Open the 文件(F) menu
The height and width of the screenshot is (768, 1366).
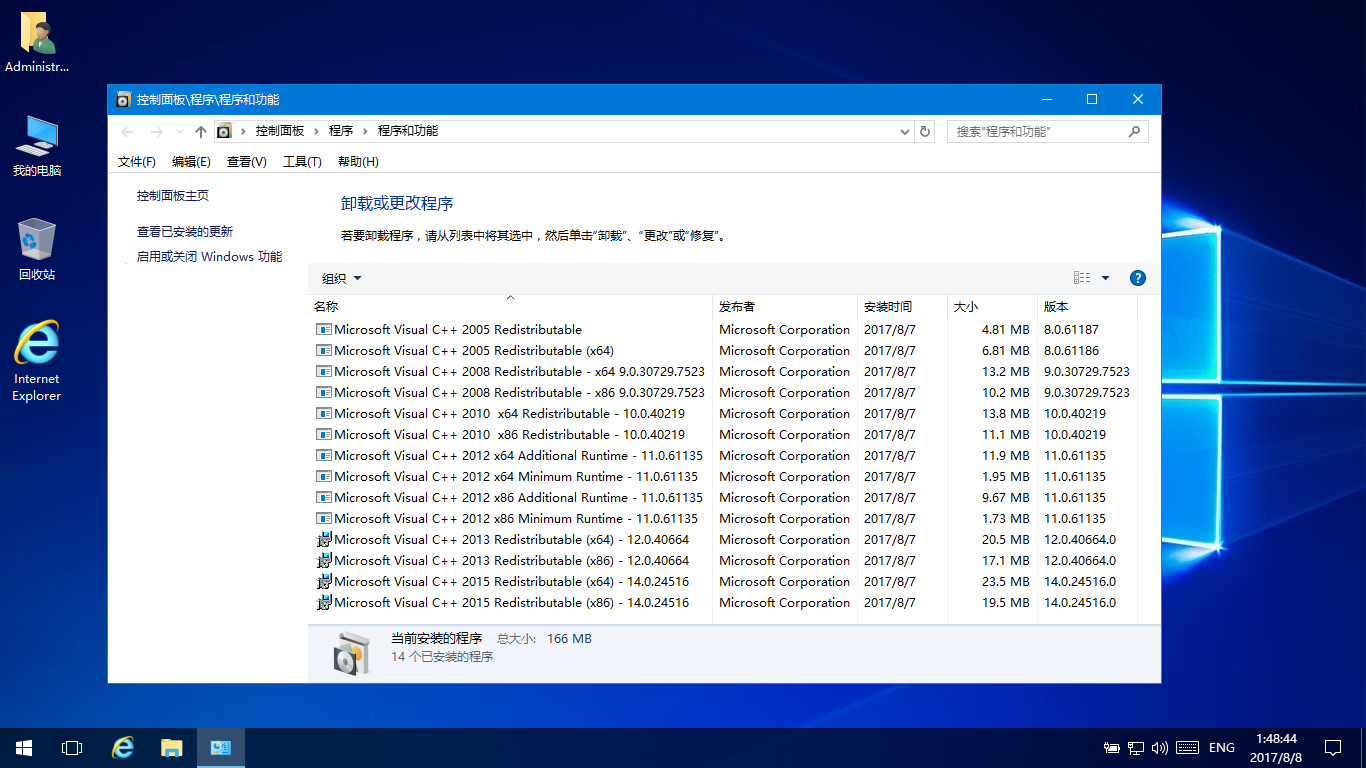(137, 162)
